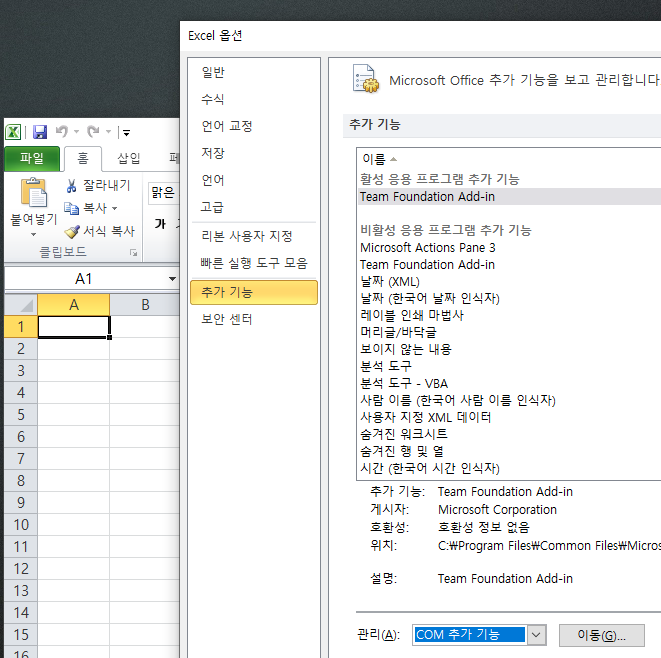Redo action with the redo arrow icon
The height and width of the screenshot is (658, 661).
[93, 132]
